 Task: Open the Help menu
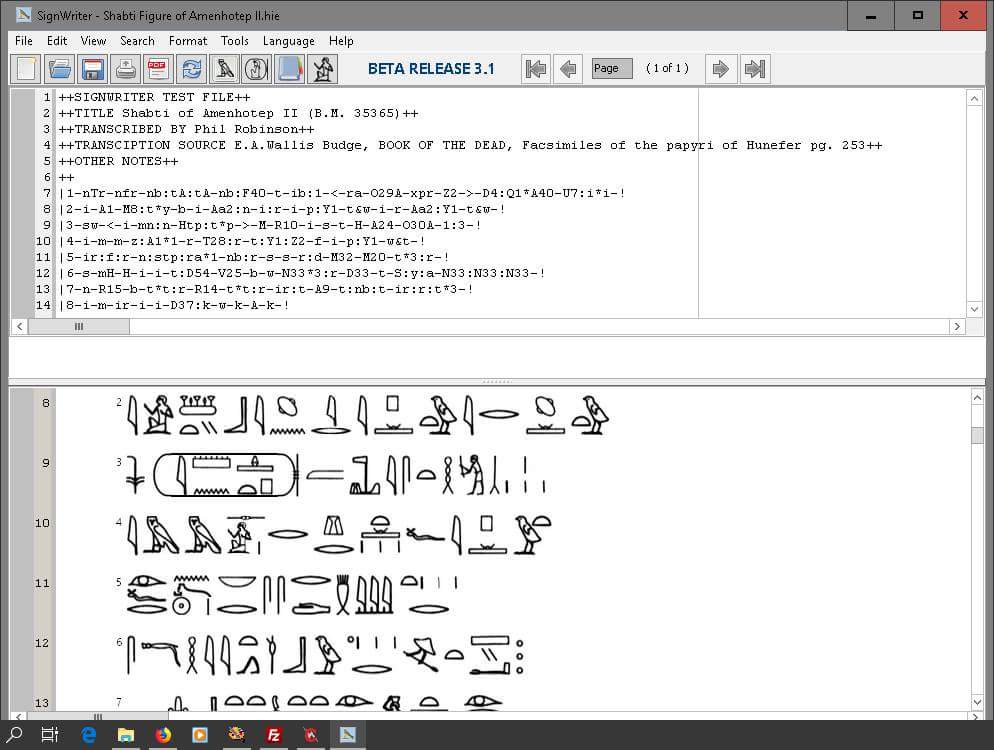coord(341,41)
